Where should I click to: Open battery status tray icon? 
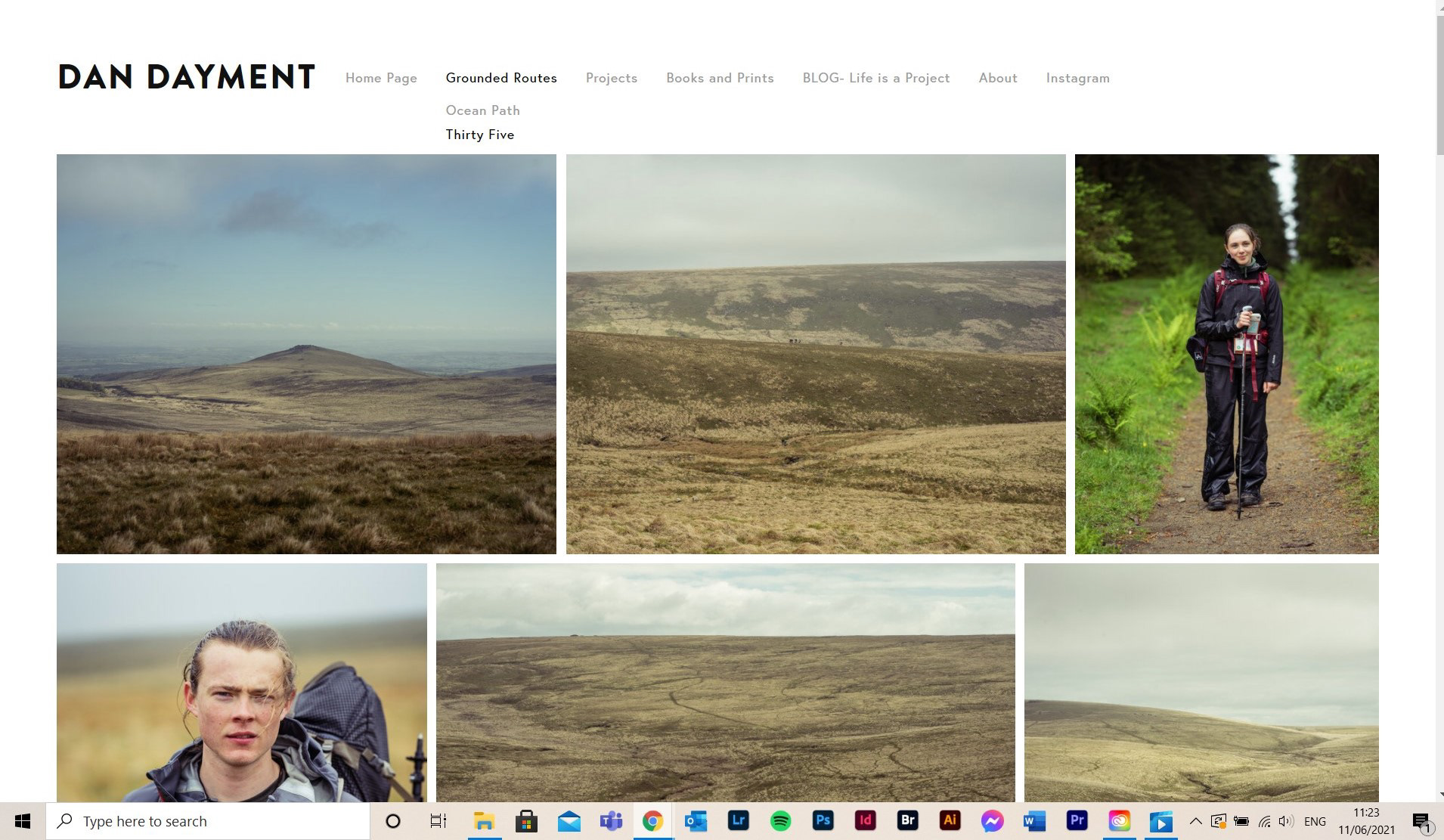click(1241, 821)
